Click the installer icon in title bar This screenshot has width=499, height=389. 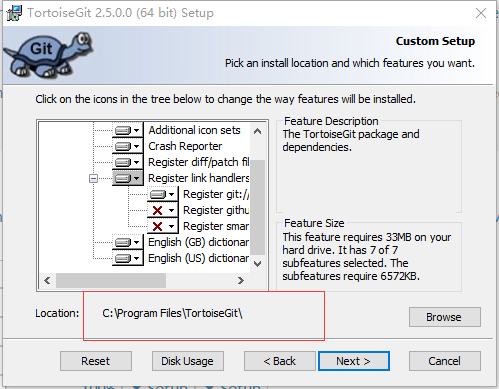point(14,13)
